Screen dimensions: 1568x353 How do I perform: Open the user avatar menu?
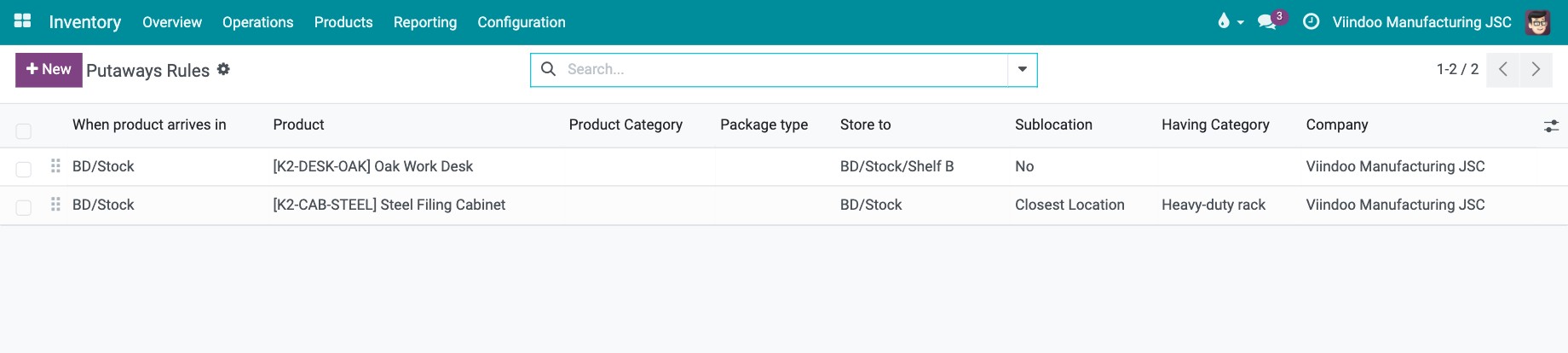[x=1538, y=22]
